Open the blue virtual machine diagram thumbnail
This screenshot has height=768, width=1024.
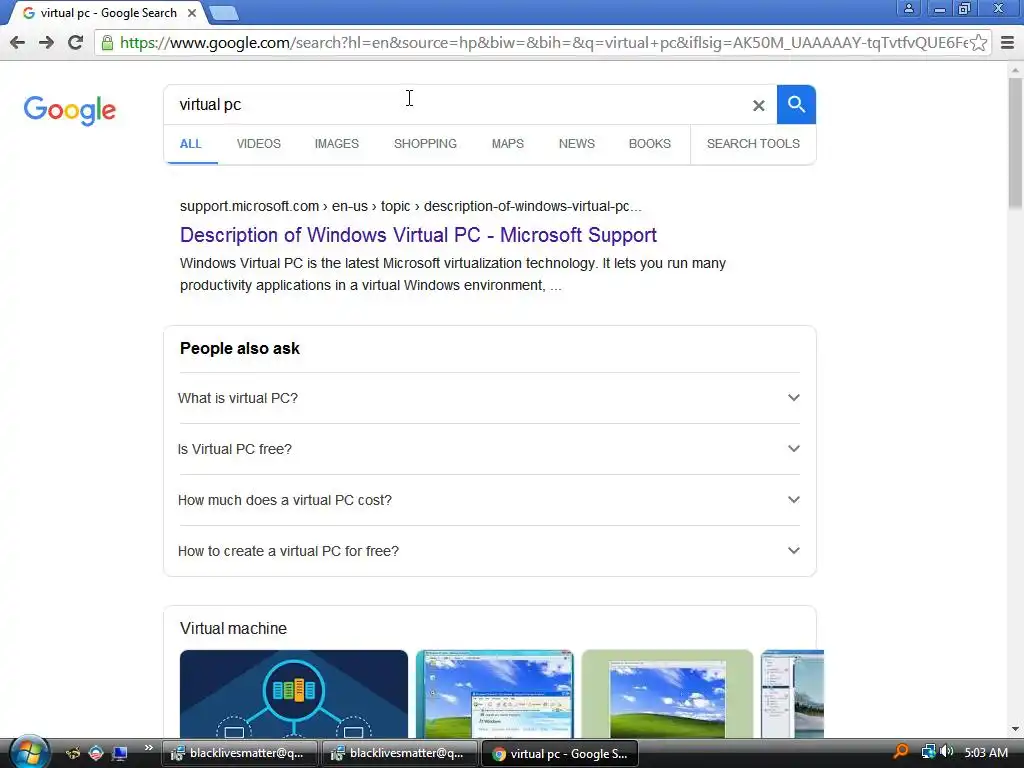pos(294,694)
